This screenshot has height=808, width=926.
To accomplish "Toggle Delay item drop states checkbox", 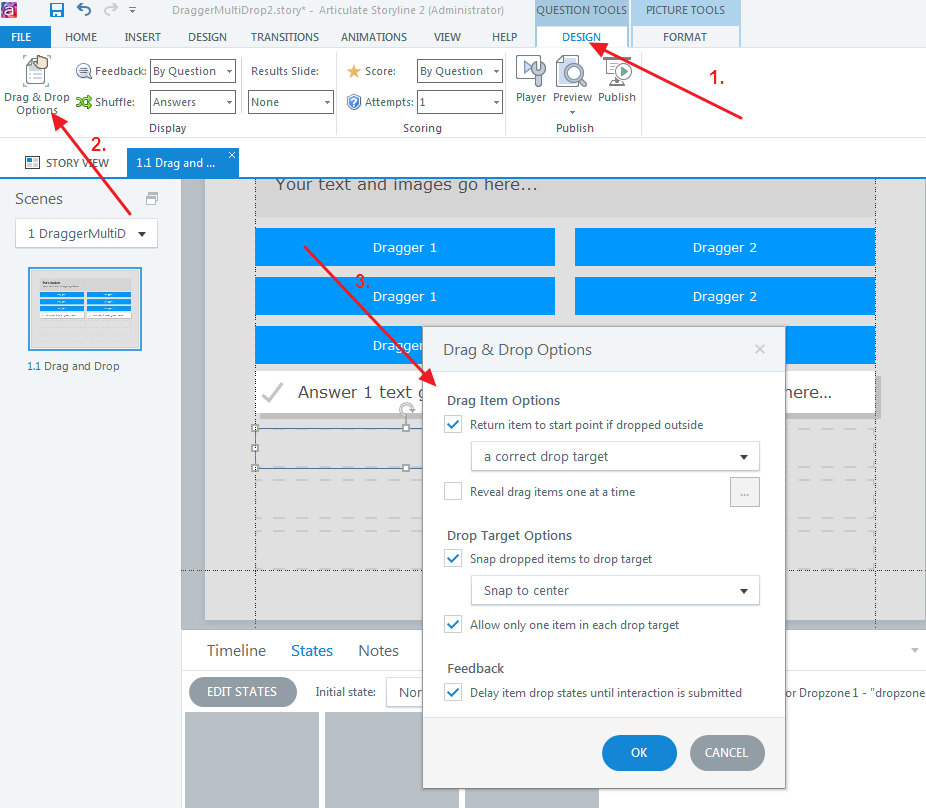I will 454,693.
